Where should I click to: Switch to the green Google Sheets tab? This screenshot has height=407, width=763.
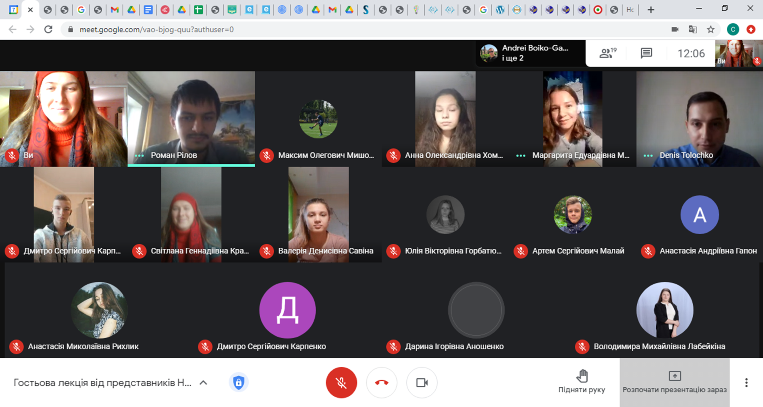(198, 9)
